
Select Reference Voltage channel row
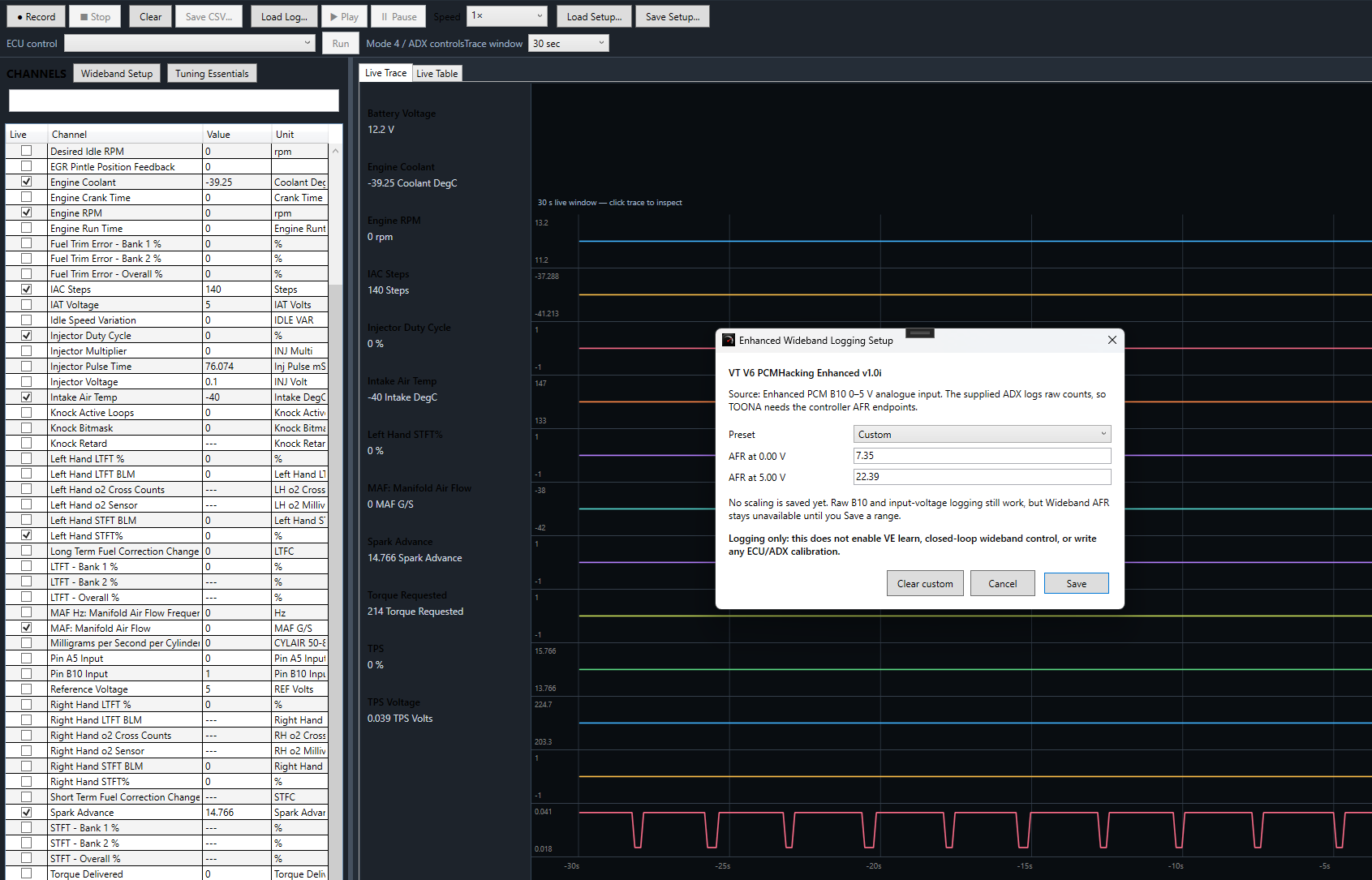coord(167,689)
